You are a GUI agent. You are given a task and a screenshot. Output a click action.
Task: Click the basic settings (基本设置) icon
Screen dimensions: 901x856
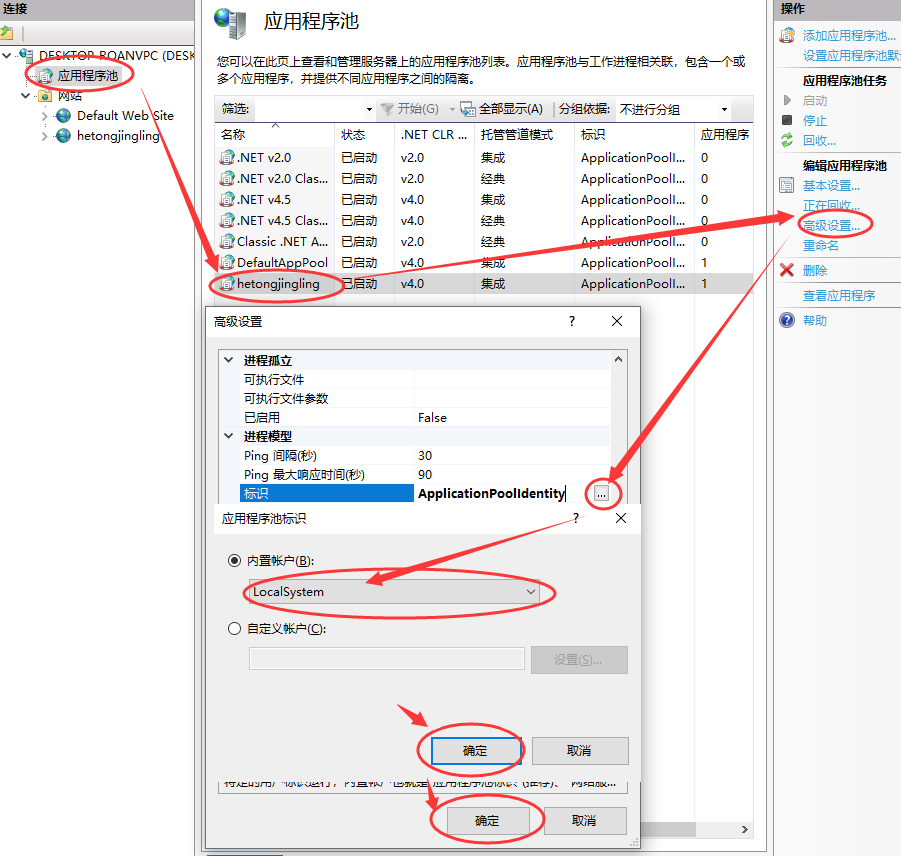[787, 186]
